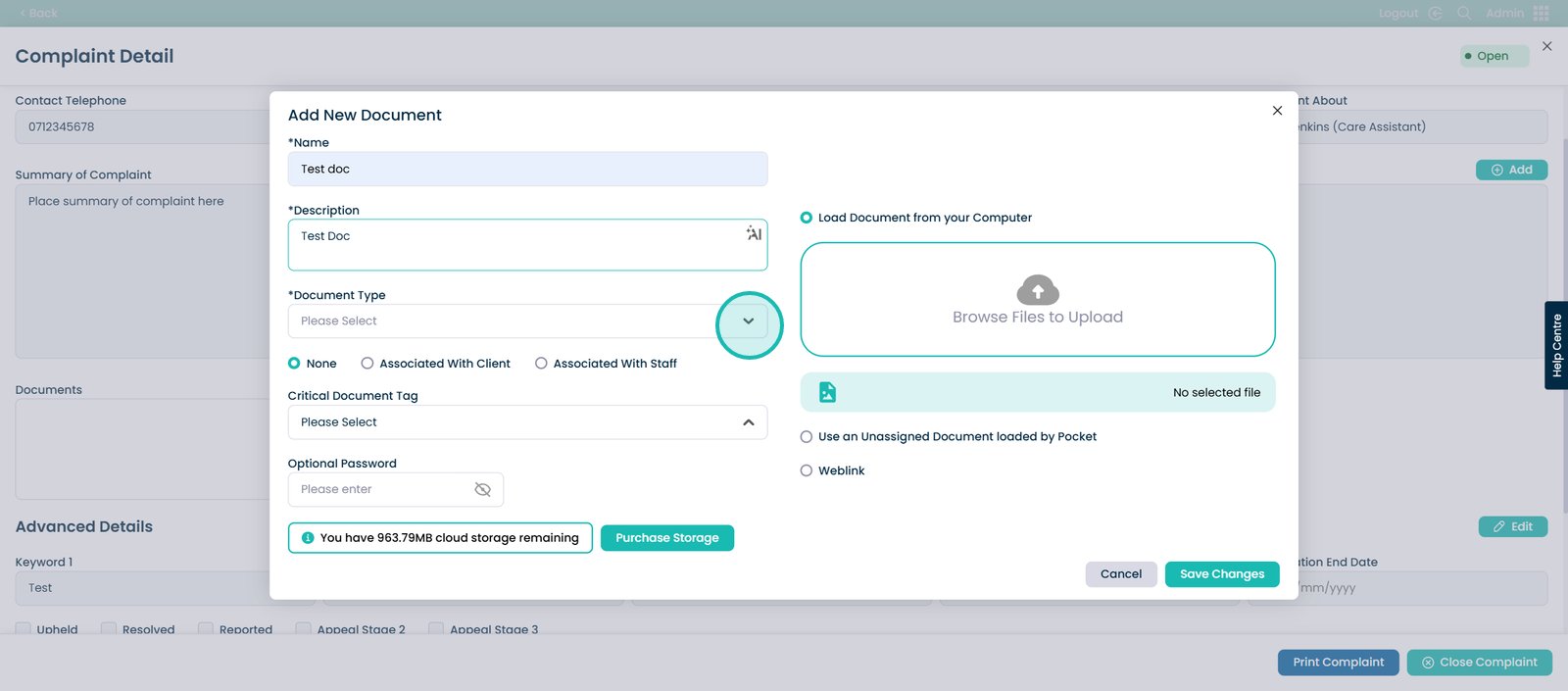
Task: Choose Weblink as document source
Action: (807, 470)
